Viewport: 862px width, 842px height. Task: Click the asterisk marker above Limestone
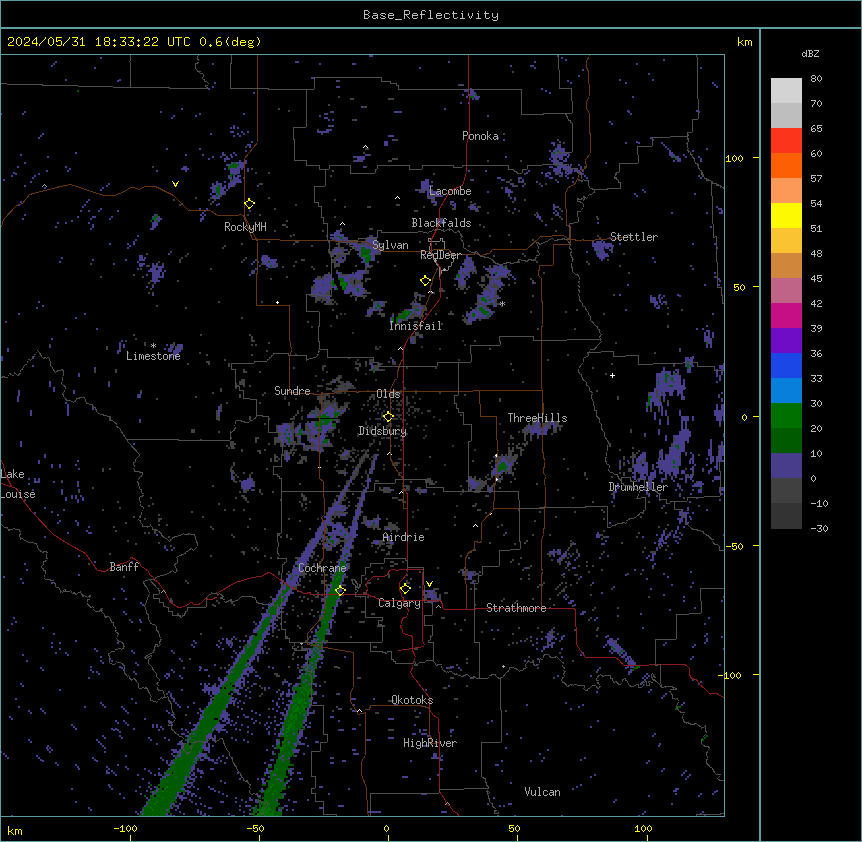(153, 346)
